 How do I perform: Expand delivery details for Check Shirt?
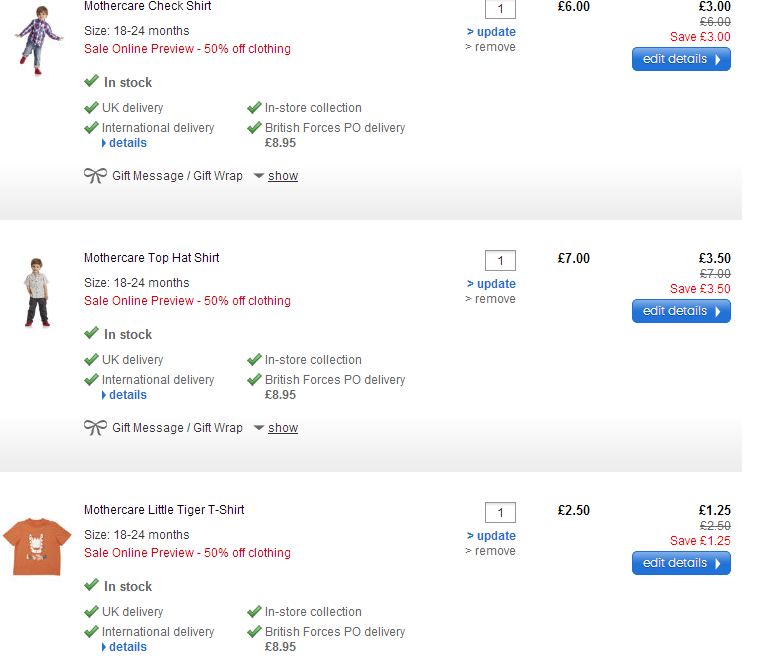point(127,143)
